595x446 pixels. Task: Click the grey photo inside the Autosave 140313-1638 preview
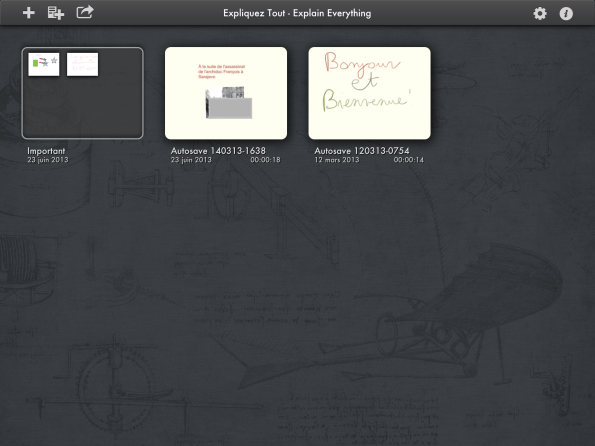click(229, 103)
